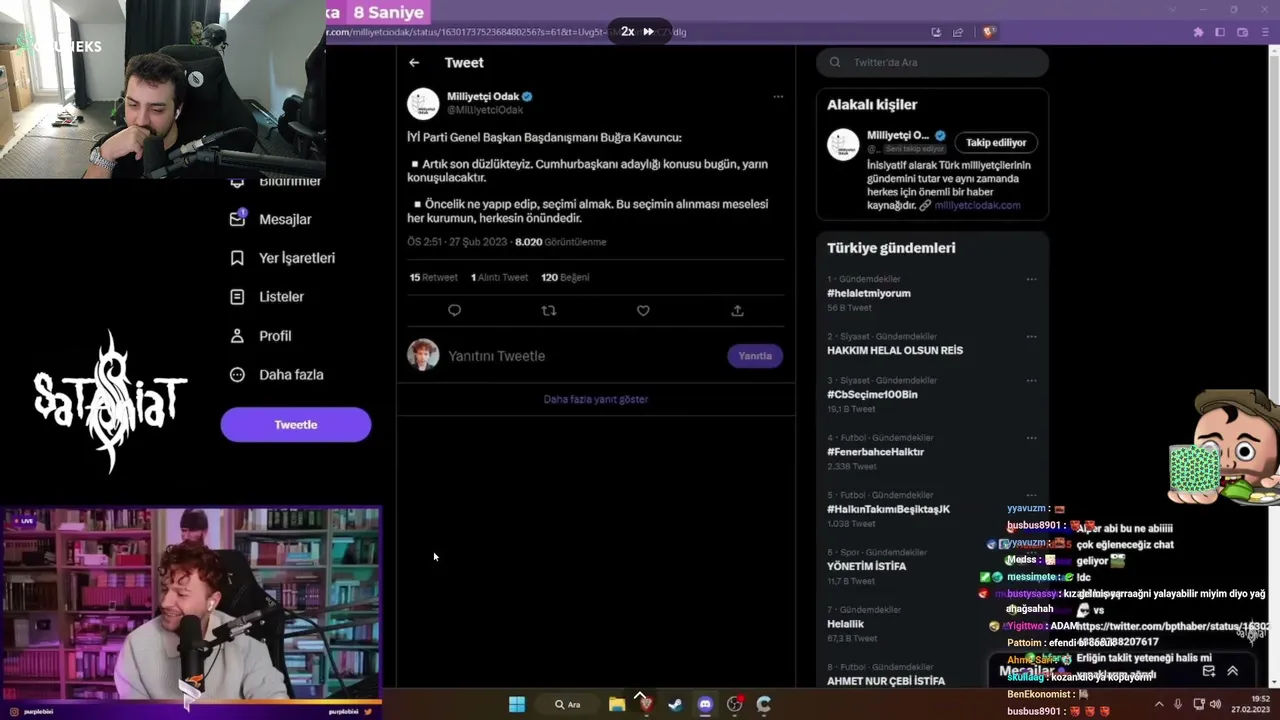Open Listeler in the sidebar
The image size is (1280, 720).
coord(267,297)
